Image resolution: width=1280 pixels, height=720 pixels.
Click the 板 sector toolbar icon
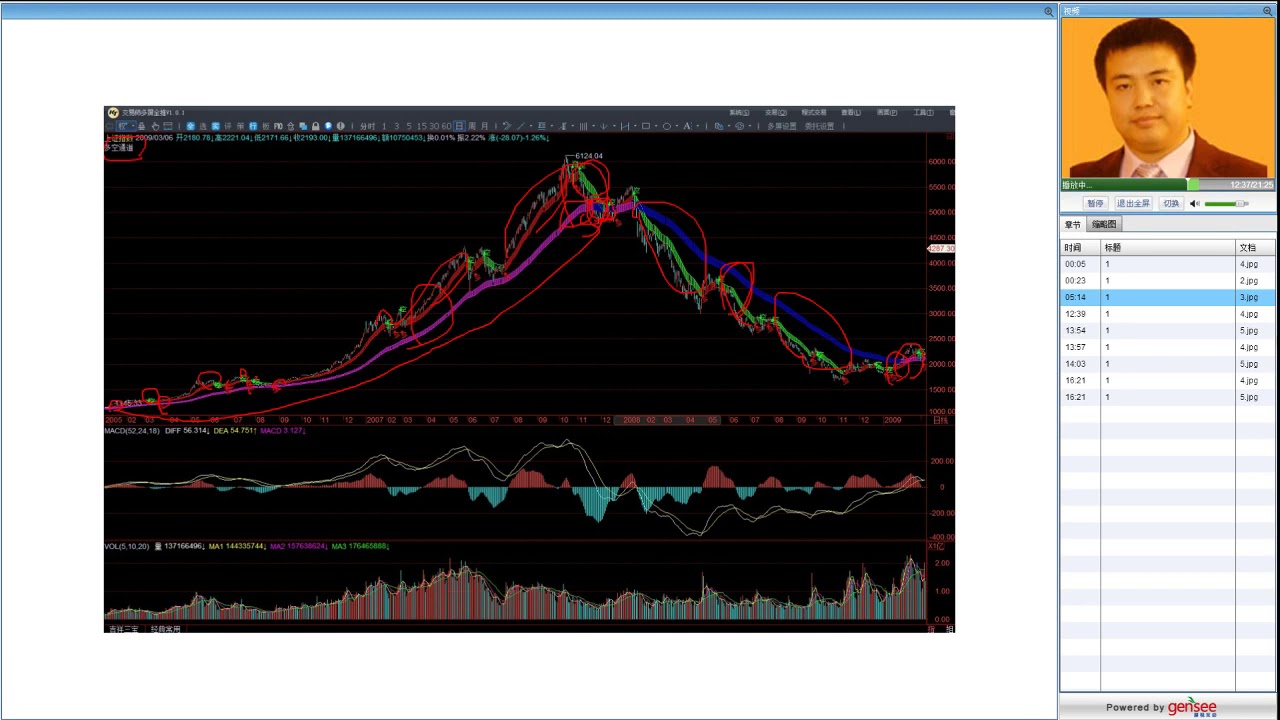tap(266, 126)
